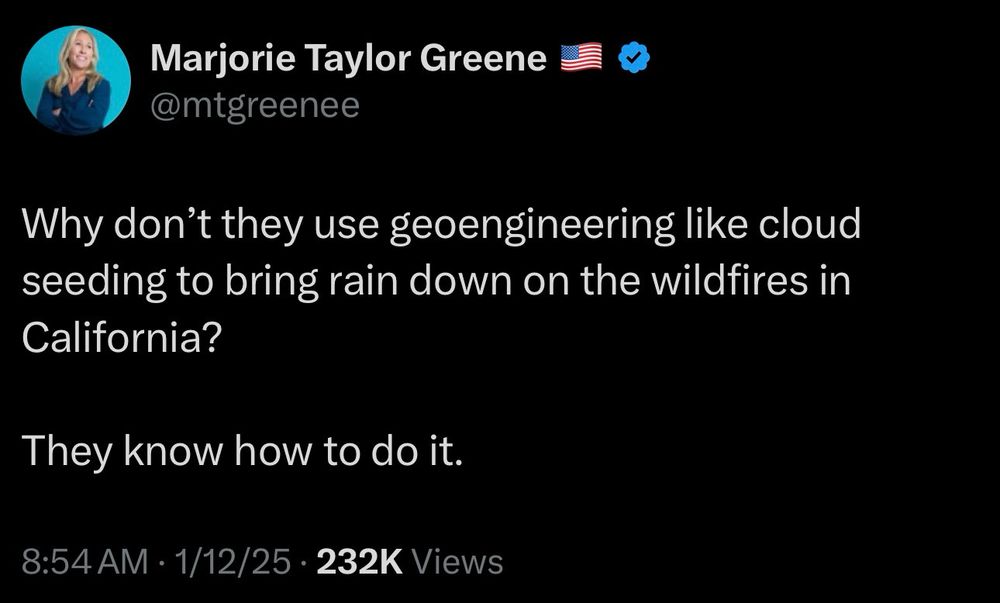
Task: Click the 8:54 AM timestamp
Action: [x=82, y=562]
